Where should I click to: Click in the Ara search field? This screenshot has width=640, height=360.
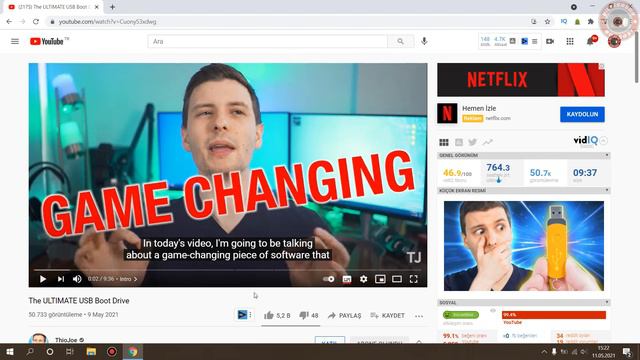(x=267, y=41)
